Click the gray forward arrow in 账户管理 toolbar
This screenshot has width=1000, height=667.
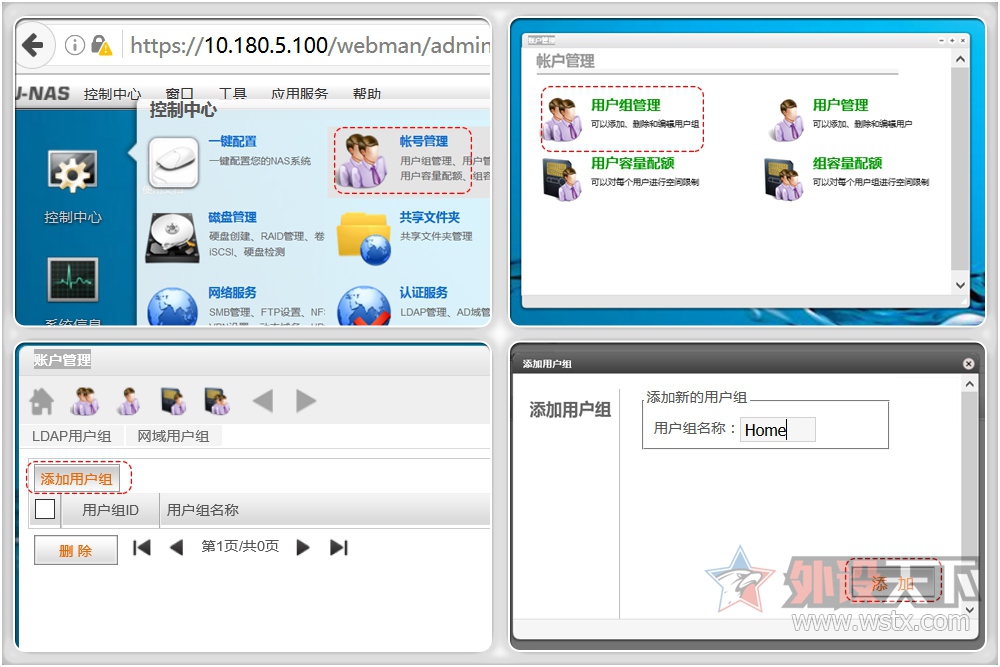[x=306, y=401]
